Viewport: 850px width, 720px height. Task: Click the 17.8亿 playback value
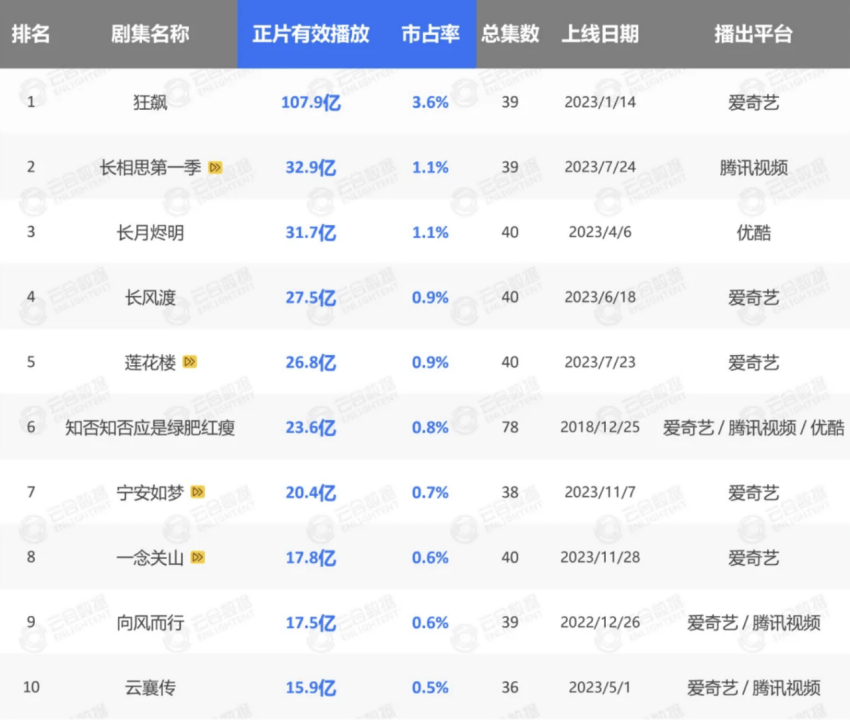click(311, 557)
